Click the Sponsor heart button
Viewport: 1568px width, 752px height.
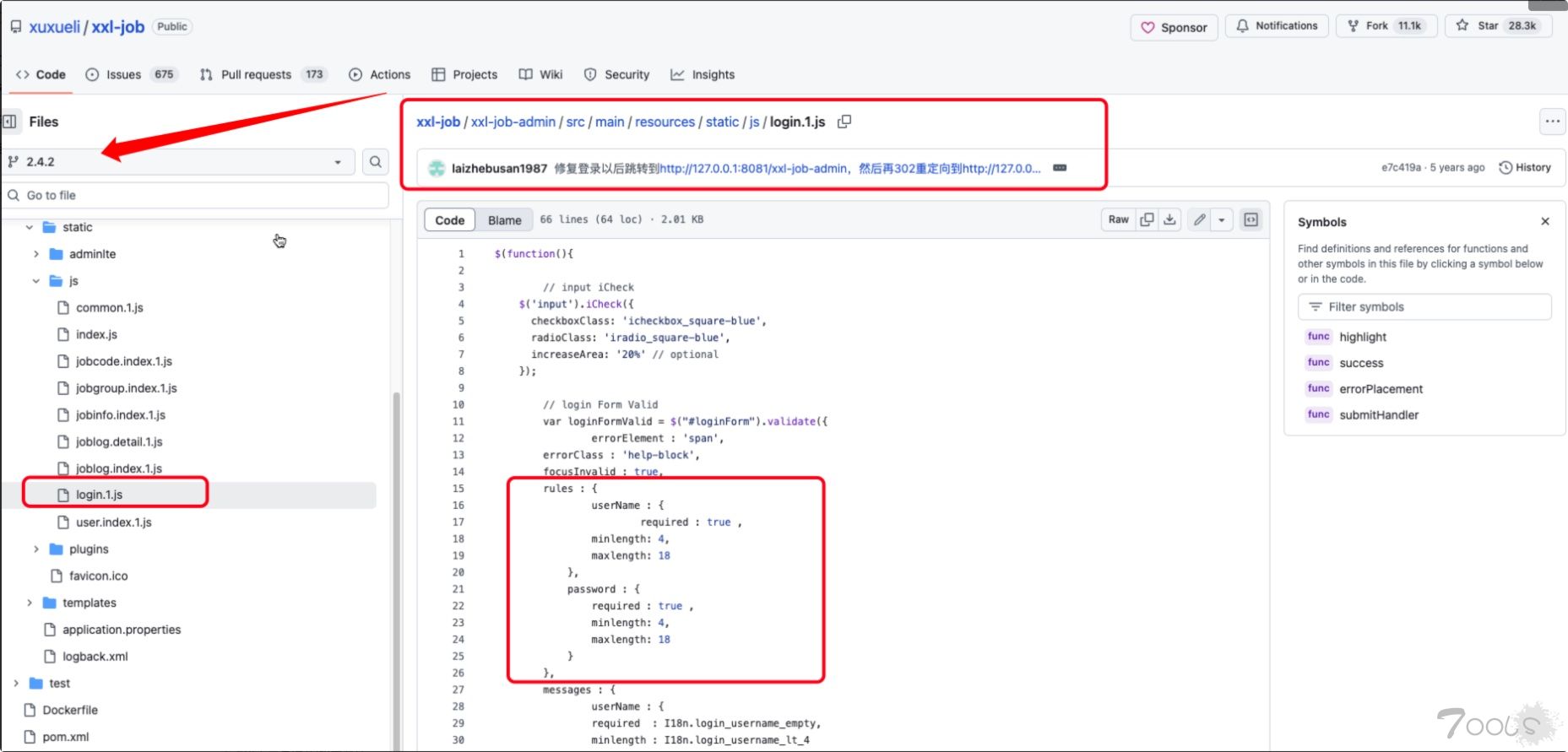click(1174, 27)
